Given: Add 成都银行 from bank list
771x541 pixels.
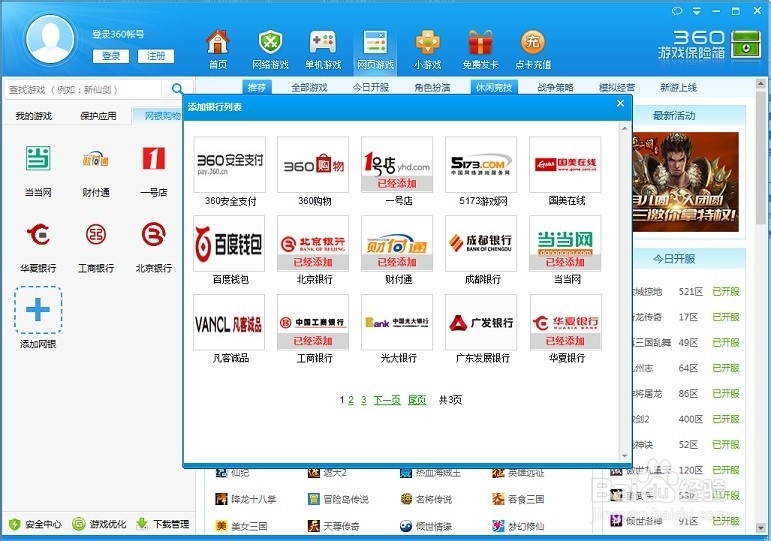Looking at the screenshot, I should pos(481,243).
